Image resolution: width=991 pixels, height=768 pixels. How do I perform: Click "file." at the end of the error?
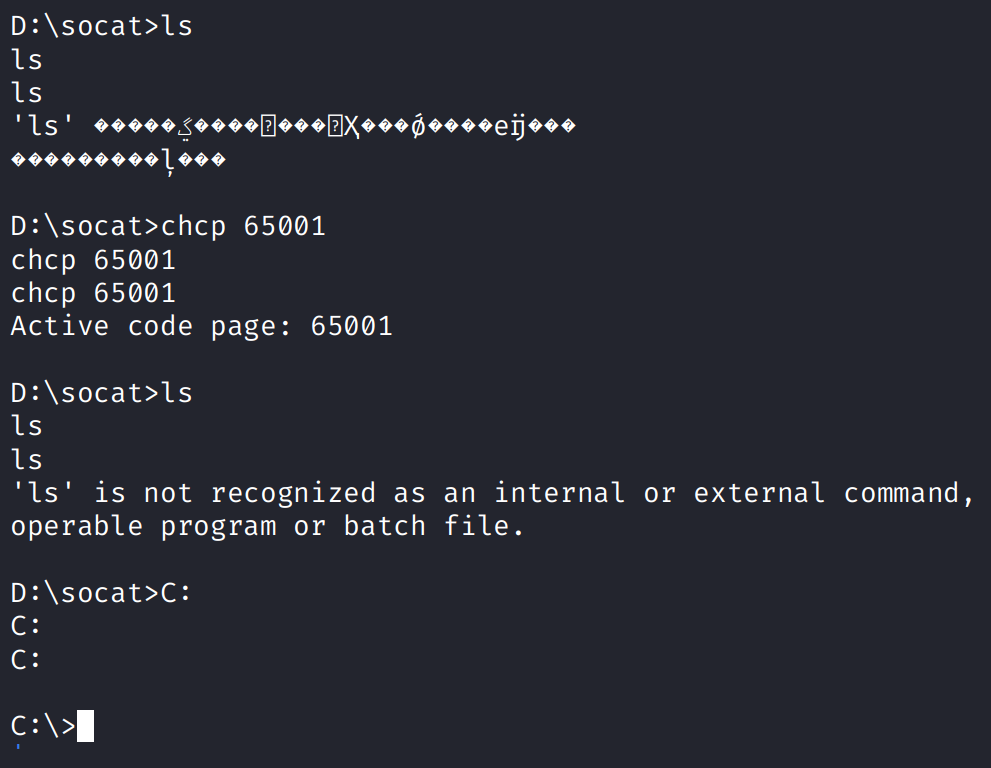click(485, 526)
